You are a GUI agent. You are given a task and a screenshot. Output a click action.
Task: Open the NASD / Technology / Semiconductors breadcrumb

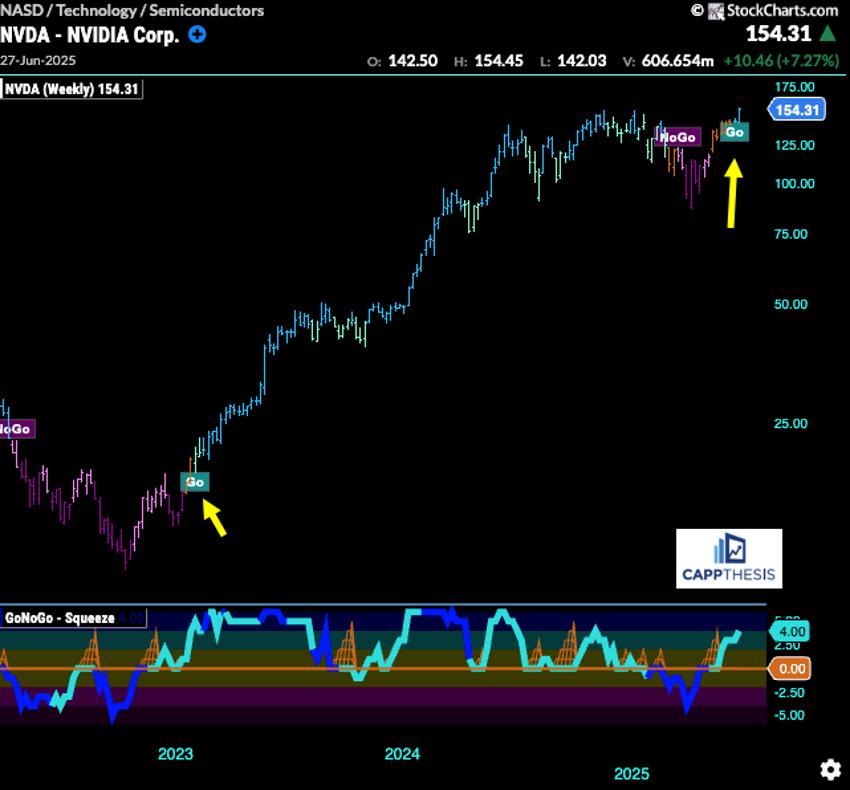click(x=132, y=10)
